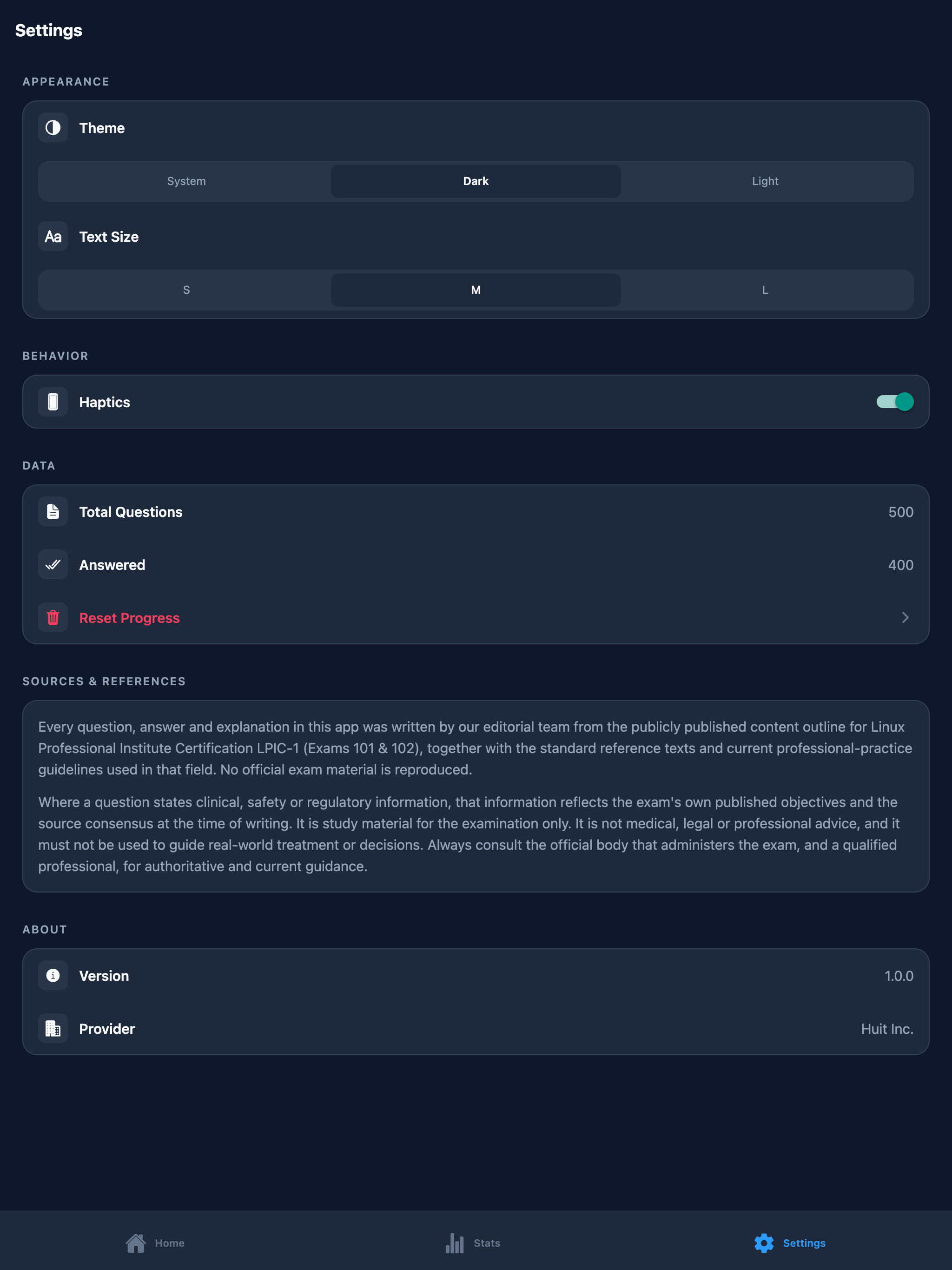This screenshot has width=952, height=1270.
Task: Open the Reset Progress chevron arrow
Action: click(x=905, y=618)
